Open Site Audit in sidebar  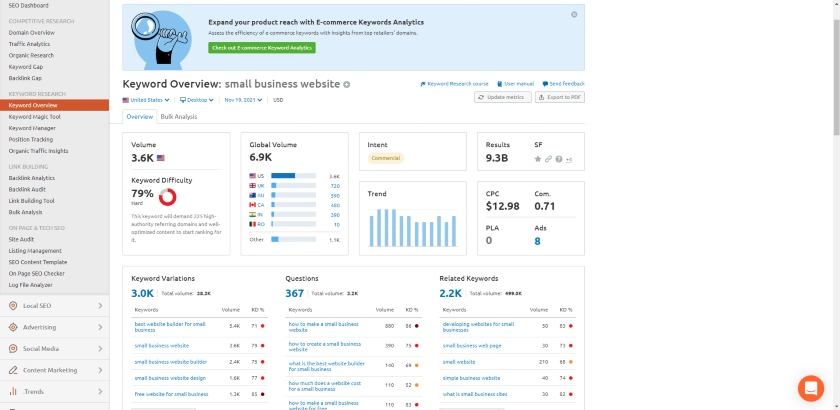(x=21, y=240)
